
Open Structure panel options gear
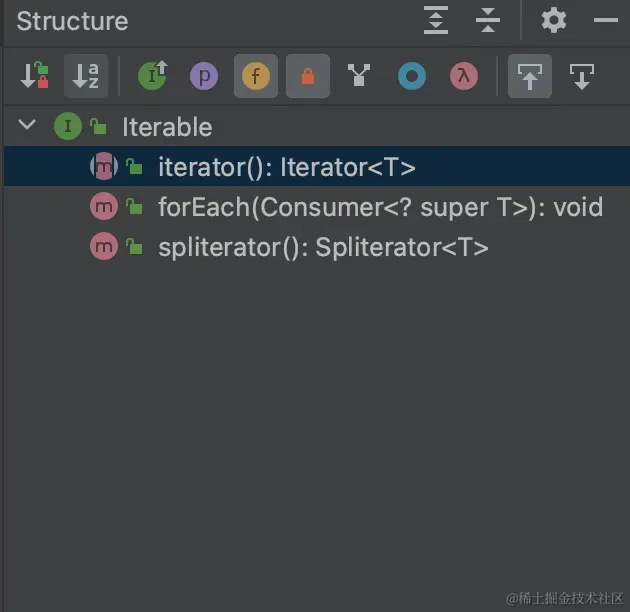553,21
